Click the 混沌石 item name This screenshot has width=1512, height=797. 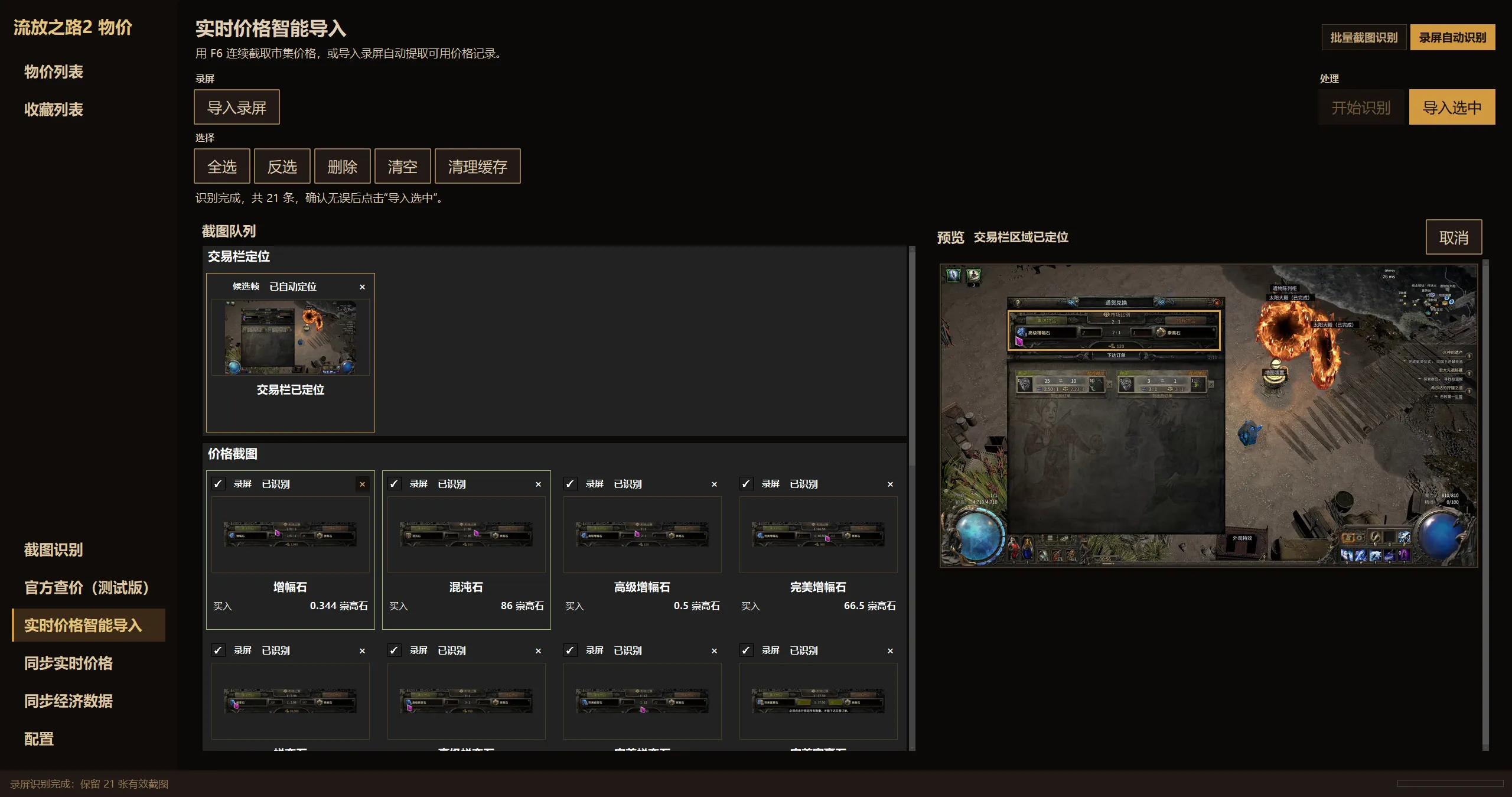pos(466,587)
